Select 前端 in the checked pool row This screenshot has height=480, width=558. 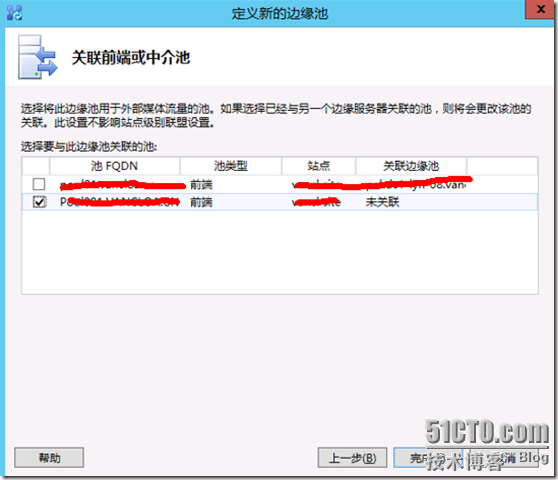pos(201,202)
